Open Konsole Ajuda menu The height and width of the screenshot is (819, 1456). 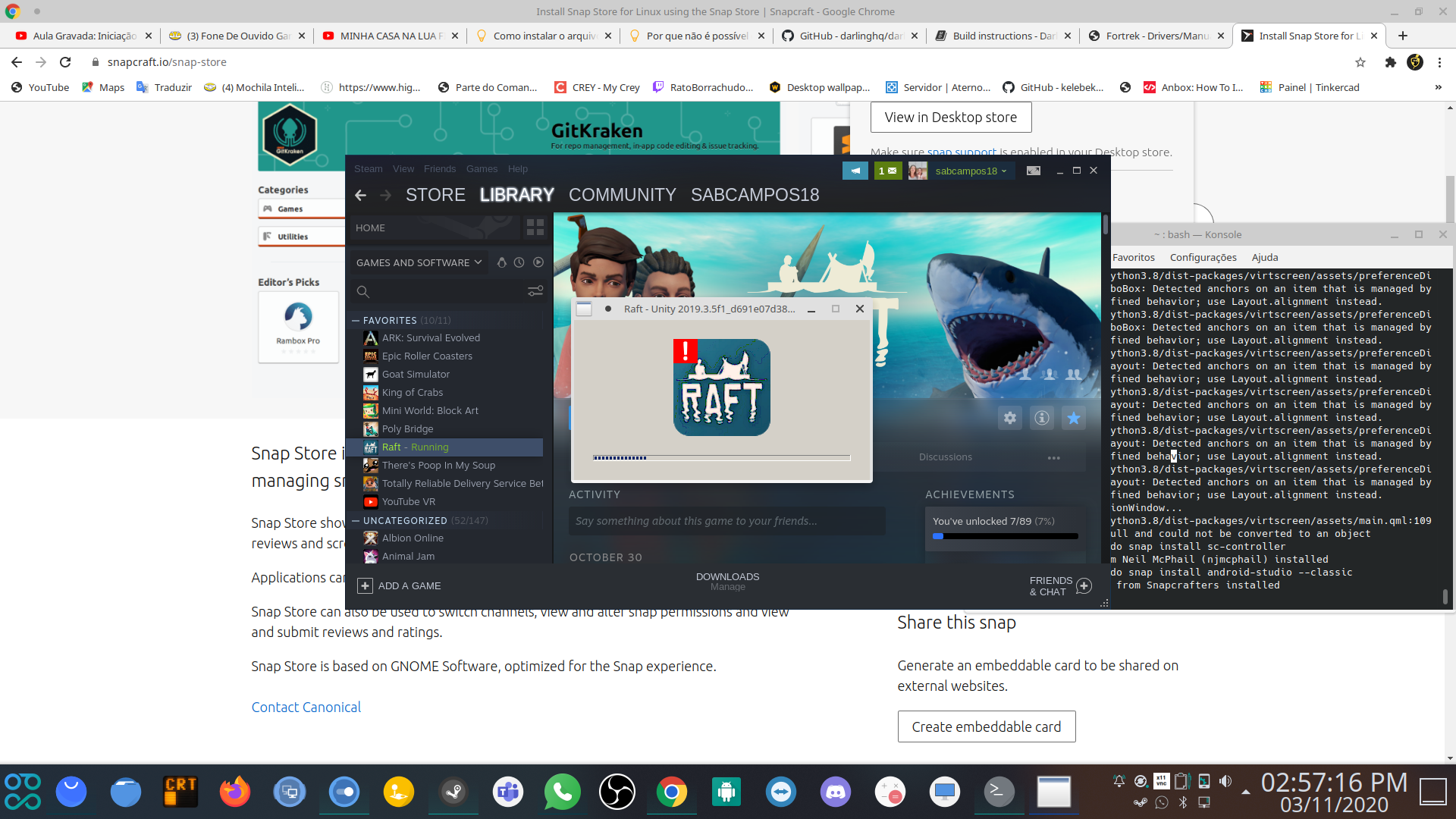(x=1265, y=258)
